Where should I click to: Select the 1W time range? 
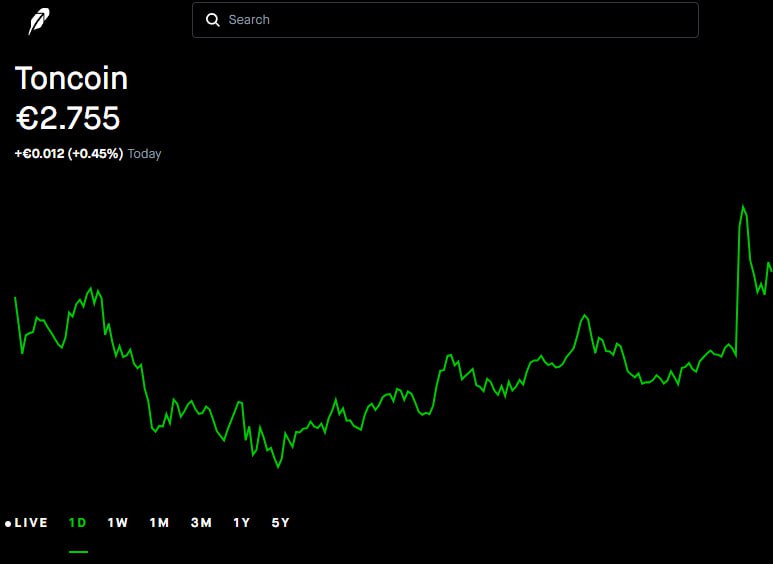tap(118, 523)
